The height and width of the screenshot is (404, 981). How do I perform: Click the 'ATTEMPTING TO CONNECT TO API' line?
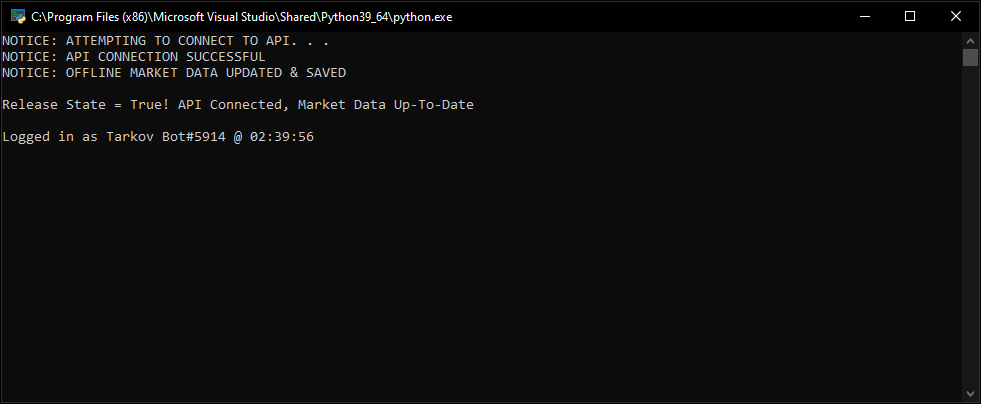pos(165,41)
